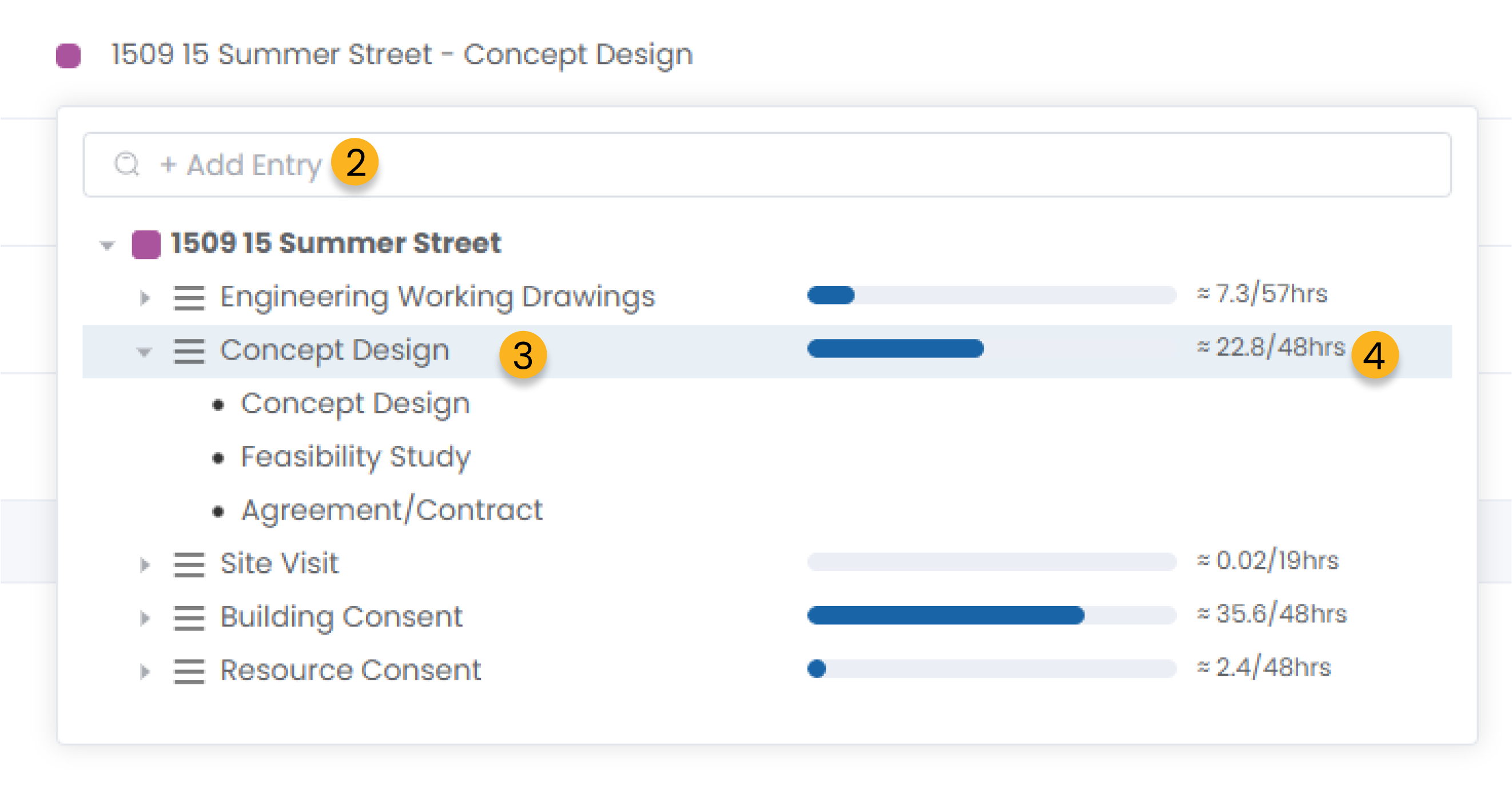Click the list icon next to Engineering Working Drawings
This screenshot has width=1512, height=785.
pyautogui.click(x=189, y=297)
